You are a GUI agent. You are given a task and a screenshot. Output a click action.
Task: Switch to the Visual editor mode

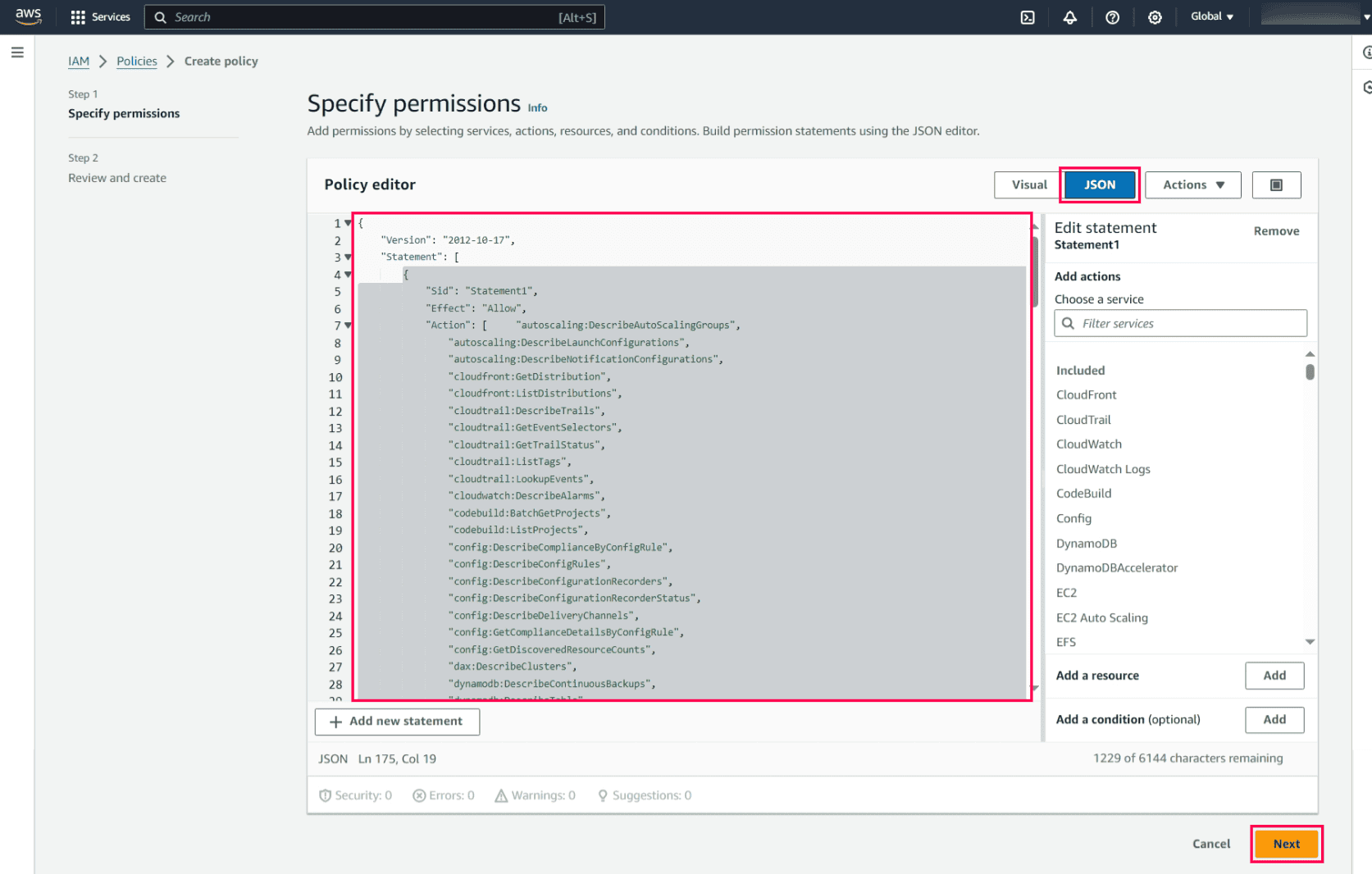click(x=1026, y=184)
